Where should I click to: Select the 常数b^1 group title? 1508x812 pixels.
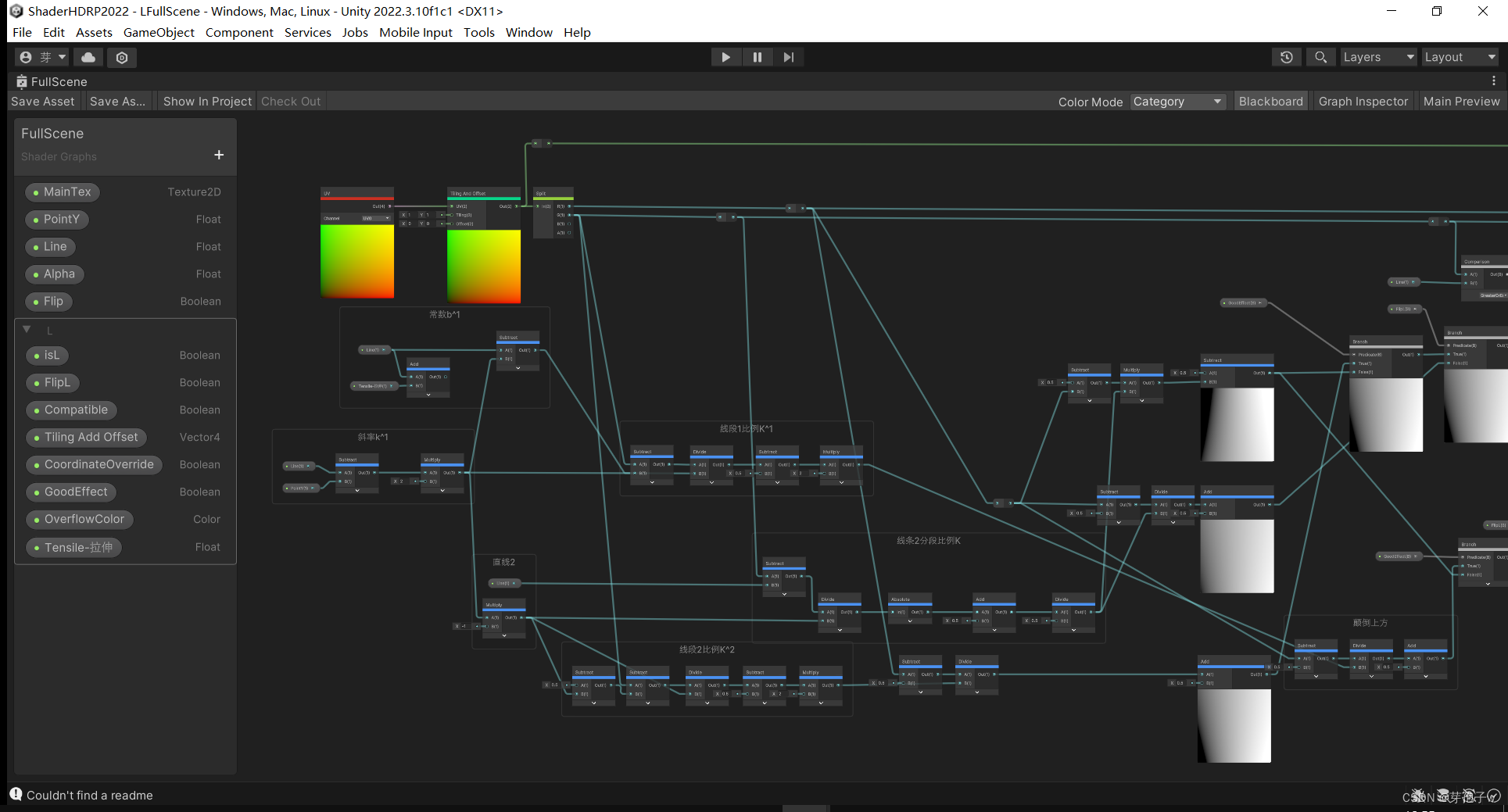(445, 314)
